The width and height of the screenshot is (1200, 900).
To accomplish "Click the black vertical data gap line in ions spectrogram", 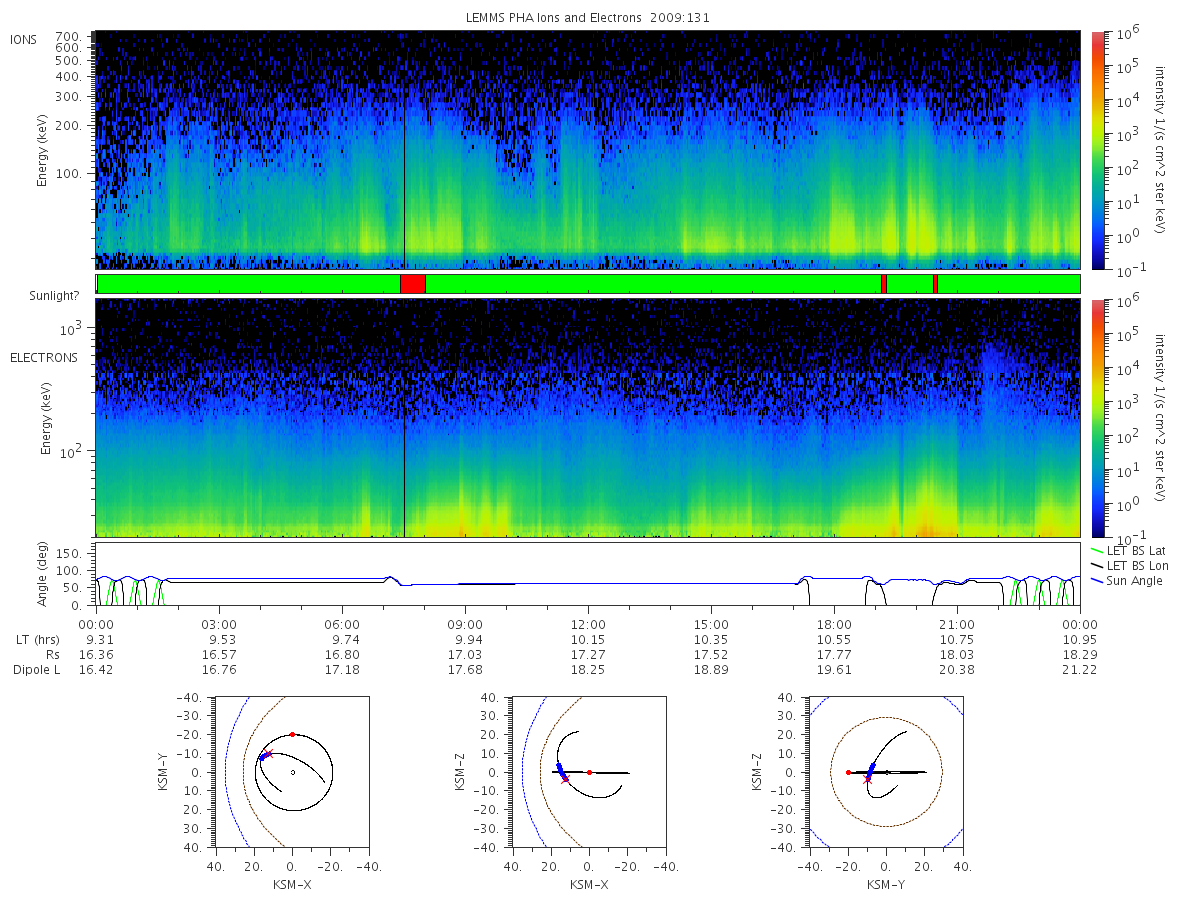I will point(404,150).
